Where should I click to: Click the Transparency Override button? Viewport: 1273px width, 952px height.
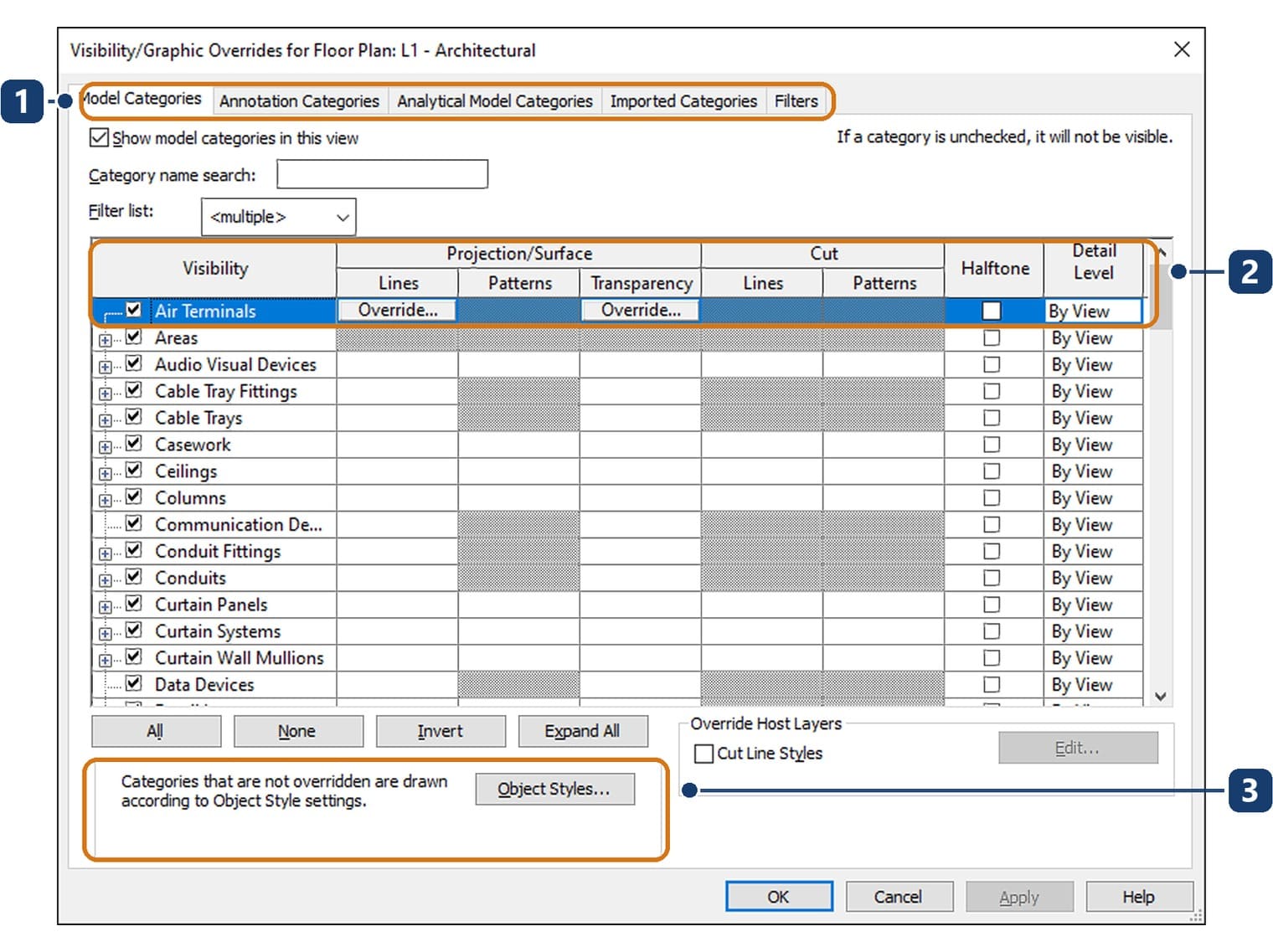click(x=641, y=310)
